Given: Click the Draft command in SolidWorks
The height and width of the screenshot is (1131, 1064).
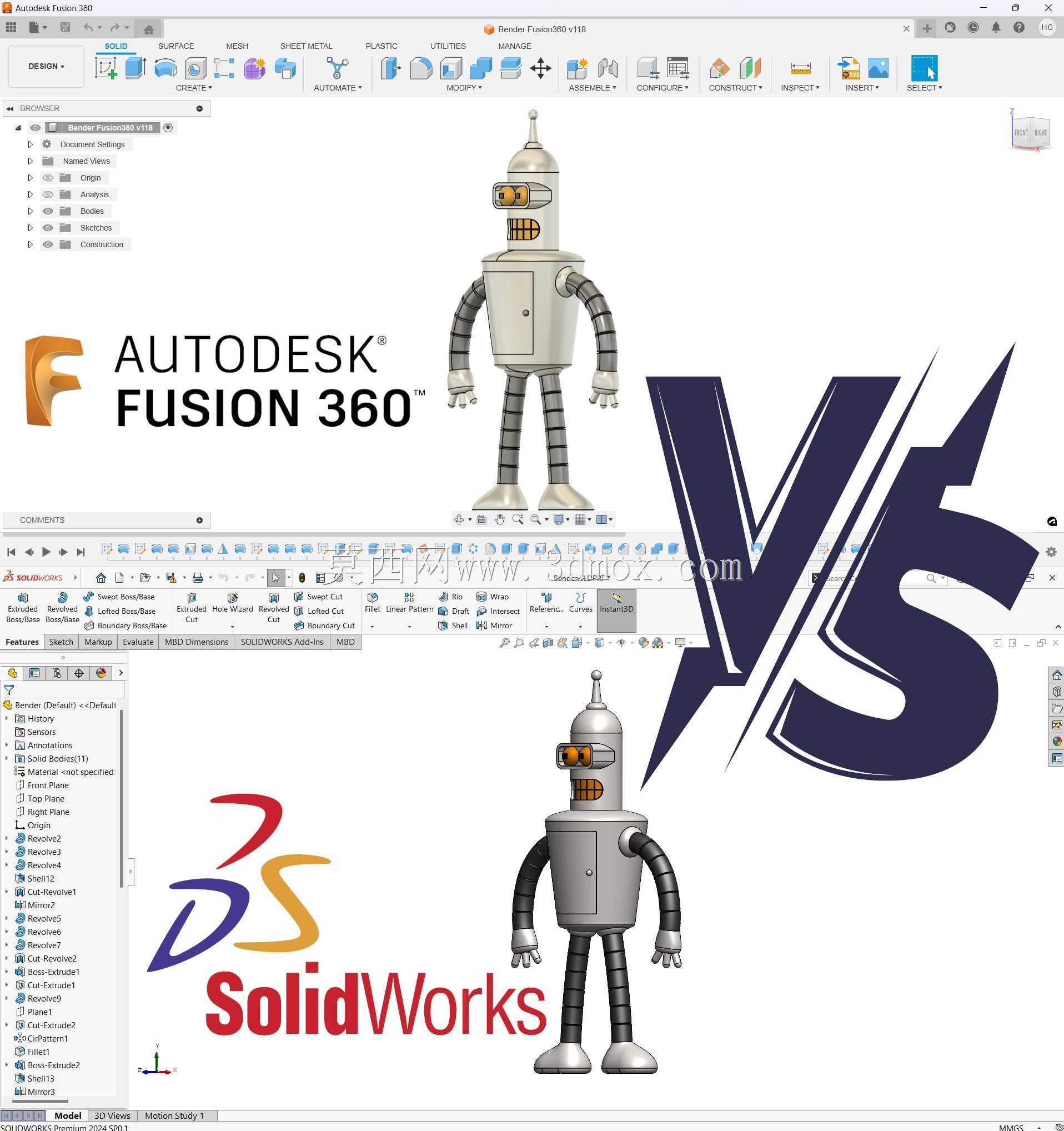Looking at the screenshot, I should click(x=453, y=611).
